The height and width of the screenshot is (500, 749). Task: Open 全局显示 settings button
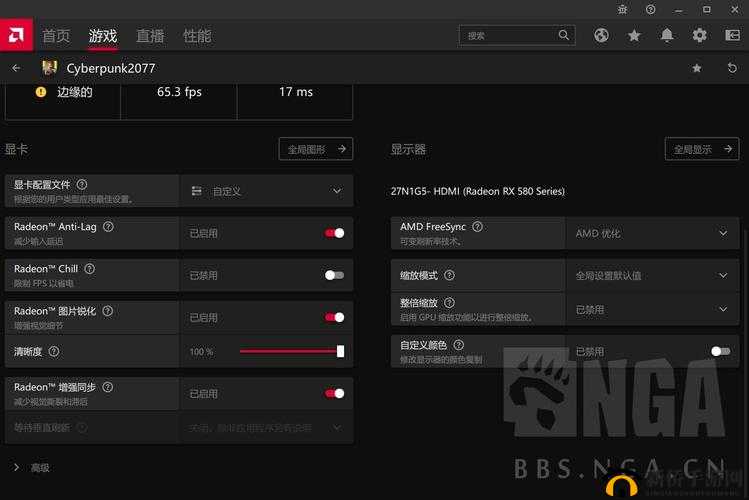[x=702, y=149]
